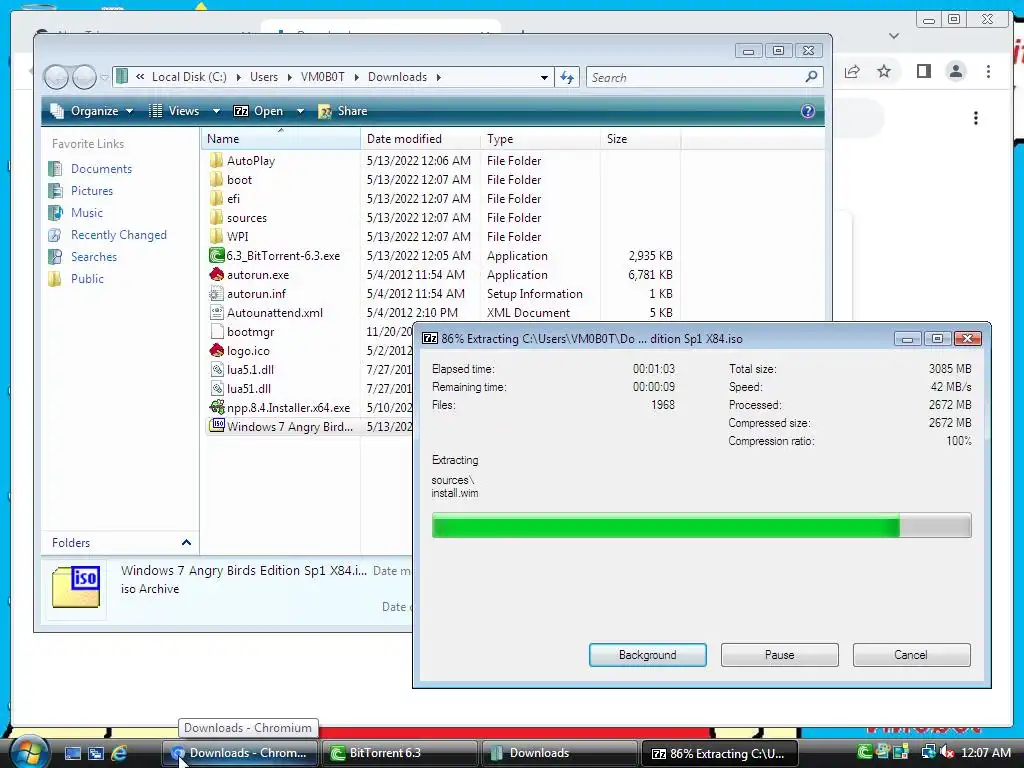Image resolution: width=1024 pixels, height=768 pixels.
Task: Click Share toolbar button
Action: pos(343,111)
